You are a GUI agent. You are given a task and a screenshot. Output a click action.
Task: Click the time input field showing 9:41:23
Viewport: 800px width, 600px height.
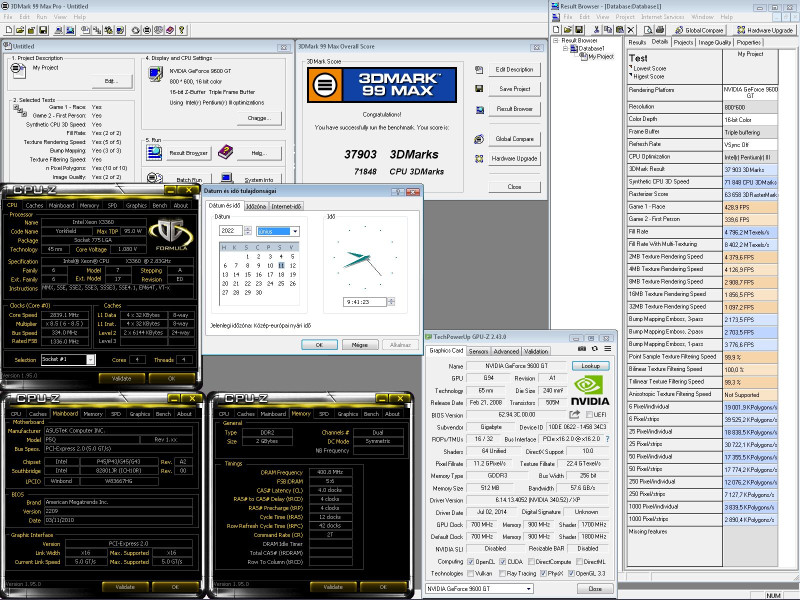pos(364,302)
